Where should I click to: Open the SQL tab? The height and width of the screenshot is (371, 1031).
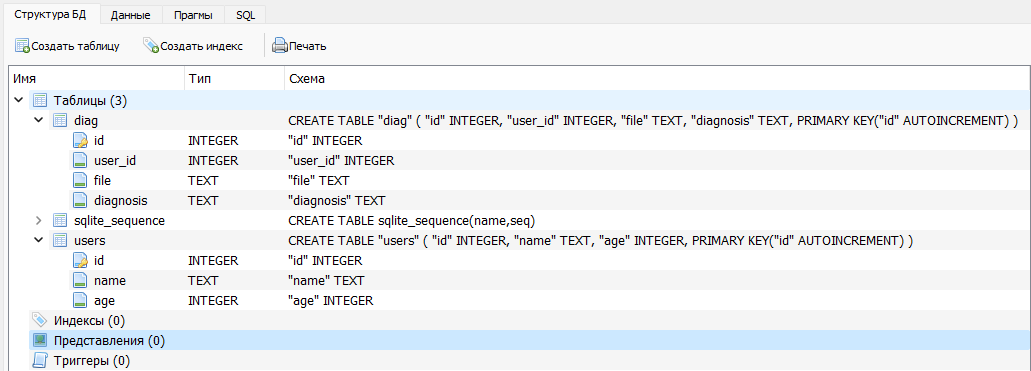(x=245, y=15)
